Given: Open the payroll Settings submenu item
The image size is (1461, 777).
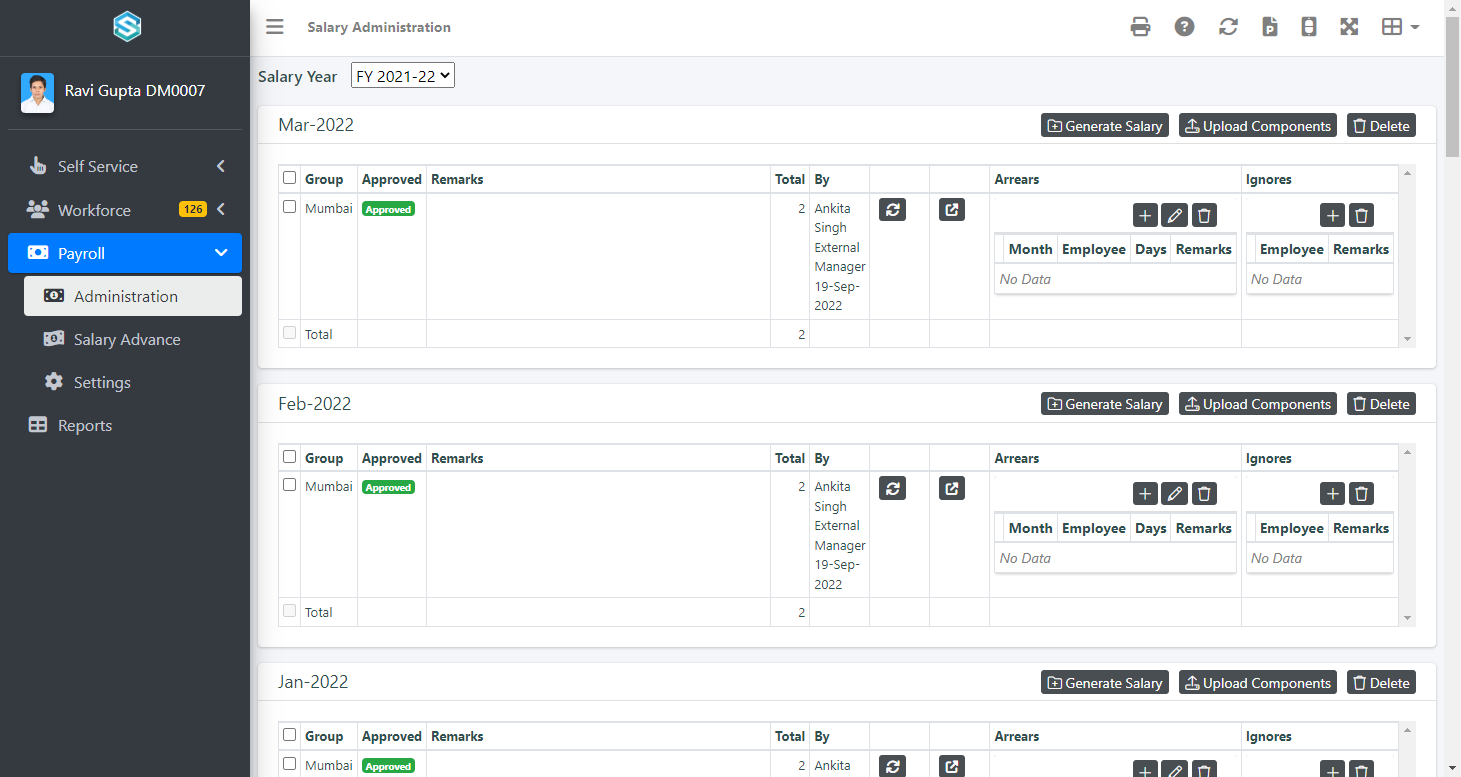Looking at the screenshot, I should (133, 382).
